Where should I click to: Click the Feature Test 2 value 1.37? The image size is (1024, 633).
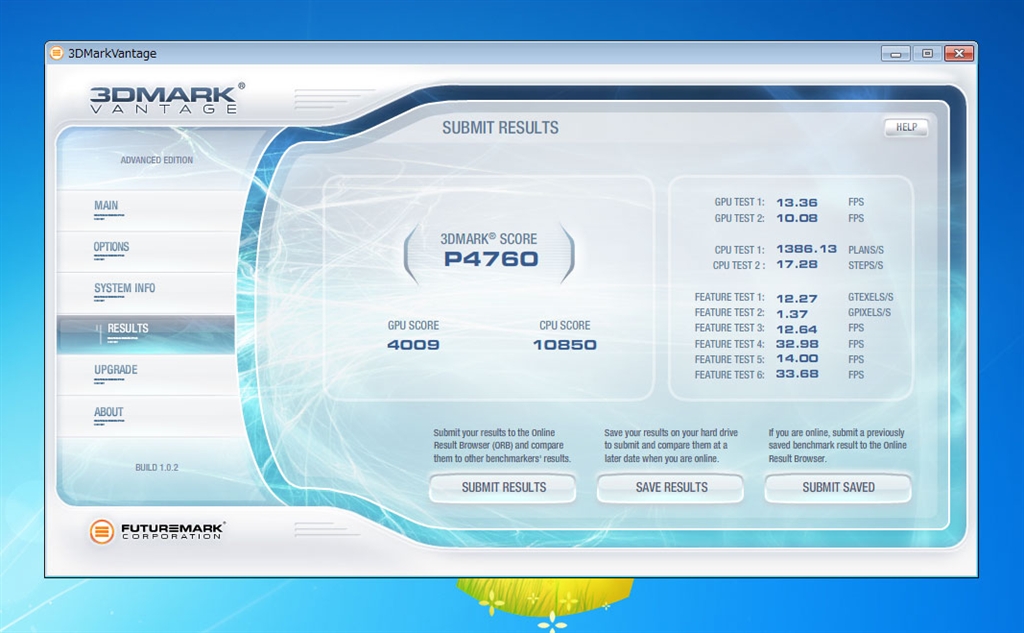point(792,314)
